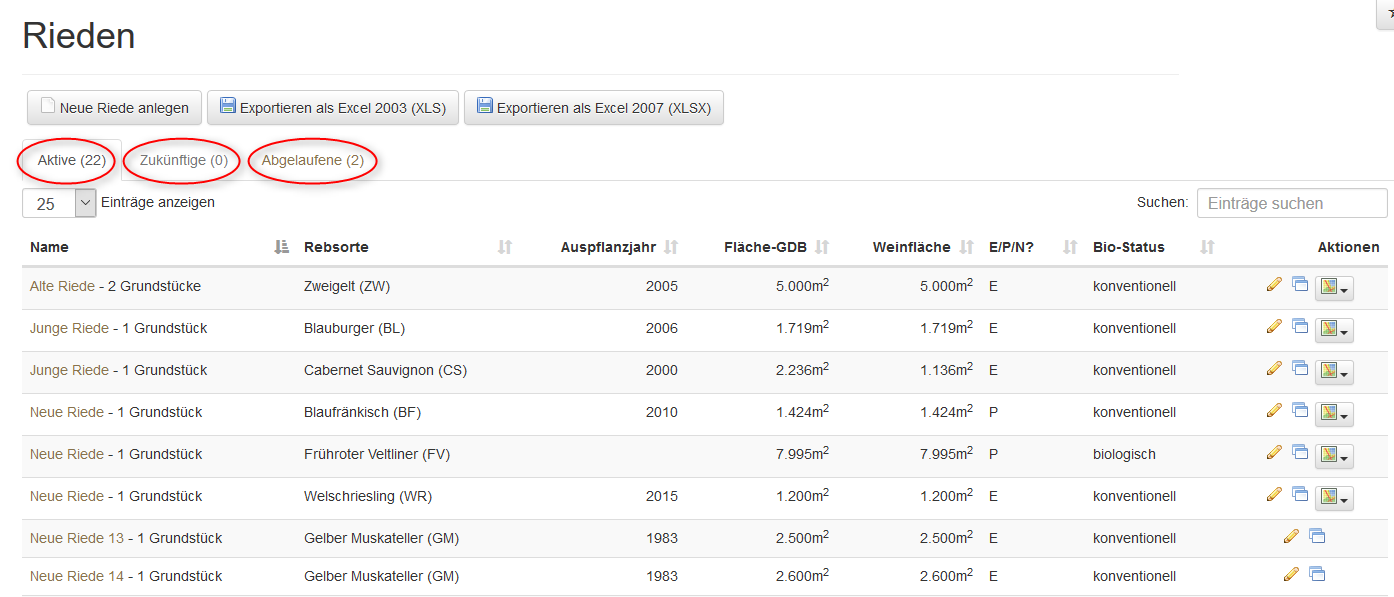Image resolution: width=1394 pixels, height=597 pixels.
Task: Click the pencil edit icon for Alte Riede
Action: pos(1273,284)
